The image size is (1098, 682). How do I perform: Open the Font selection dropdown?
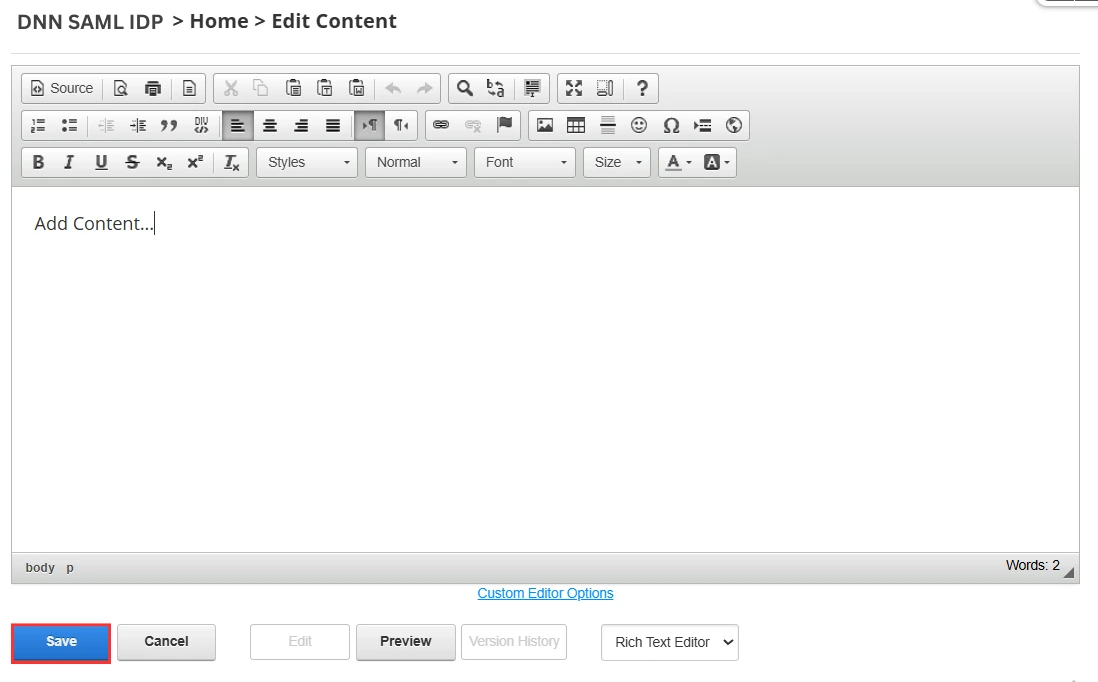coord(524,162)
